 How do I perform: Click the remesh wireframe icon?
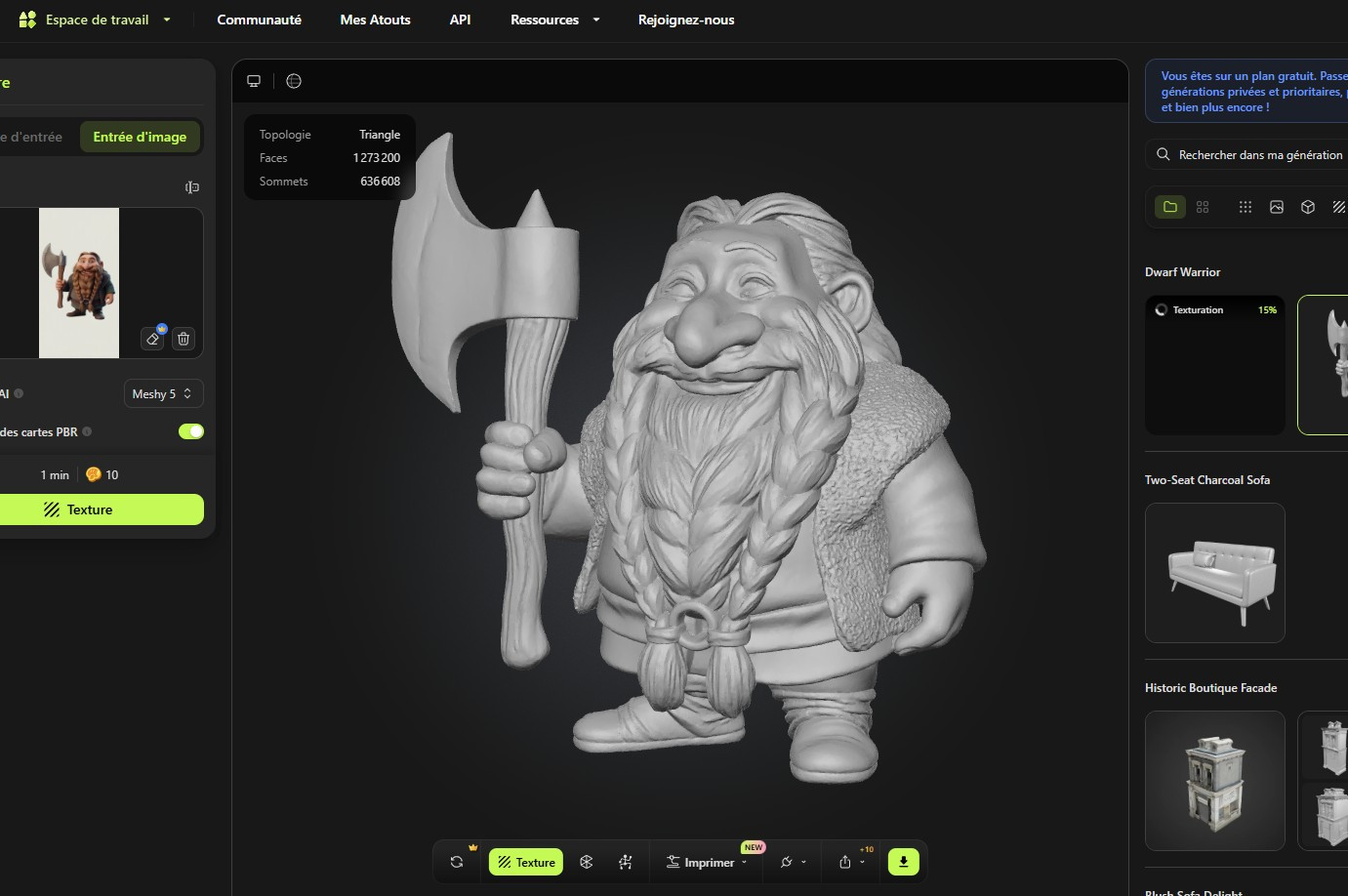point(586,862)
